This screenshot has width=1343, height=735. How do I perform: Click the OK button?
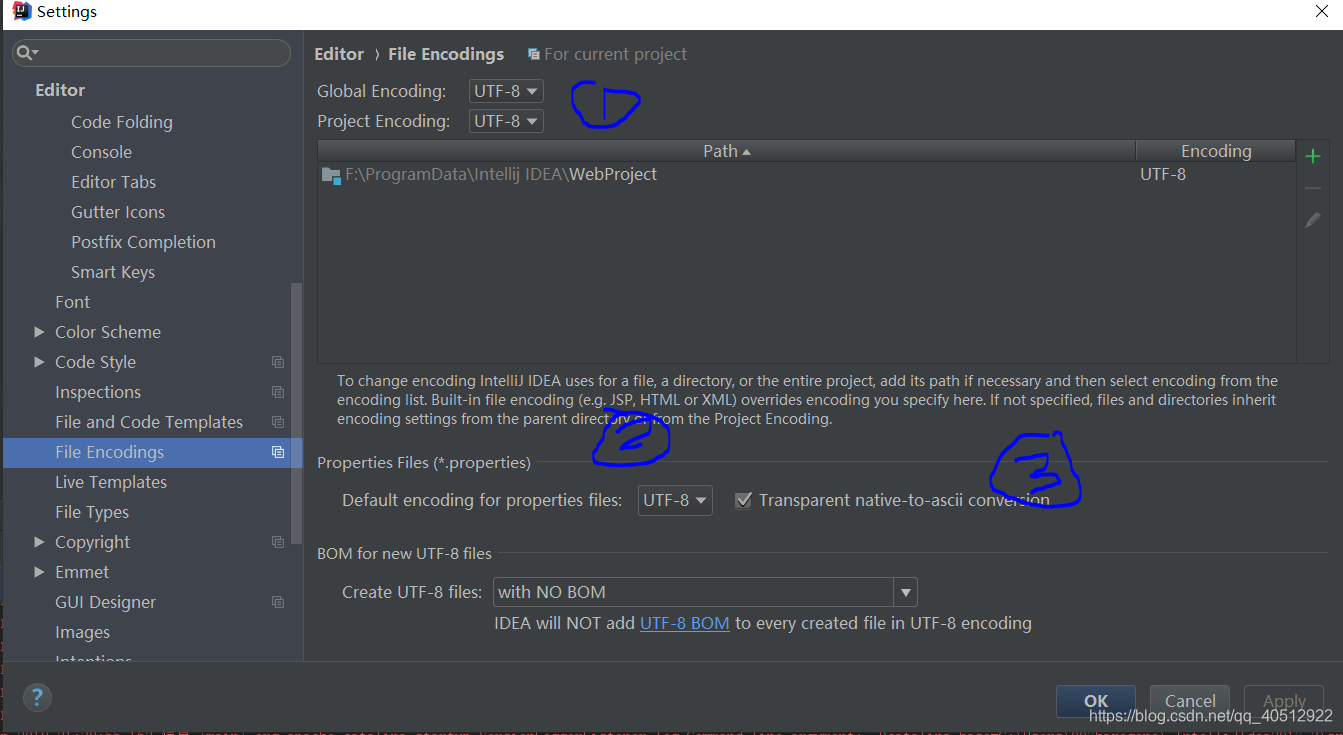[x=1096, y=700]
